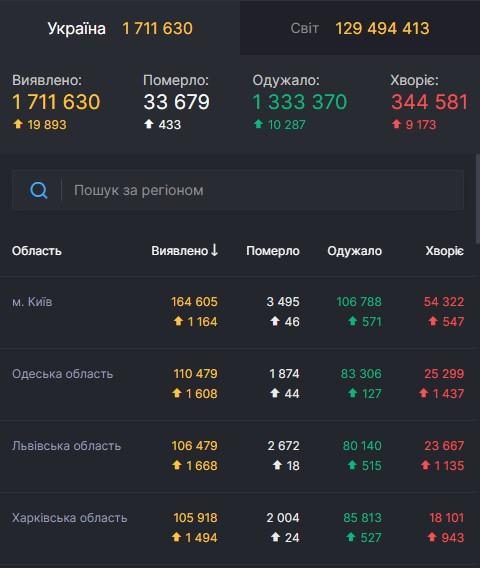Select the Львівська область row

coord(238,456)
